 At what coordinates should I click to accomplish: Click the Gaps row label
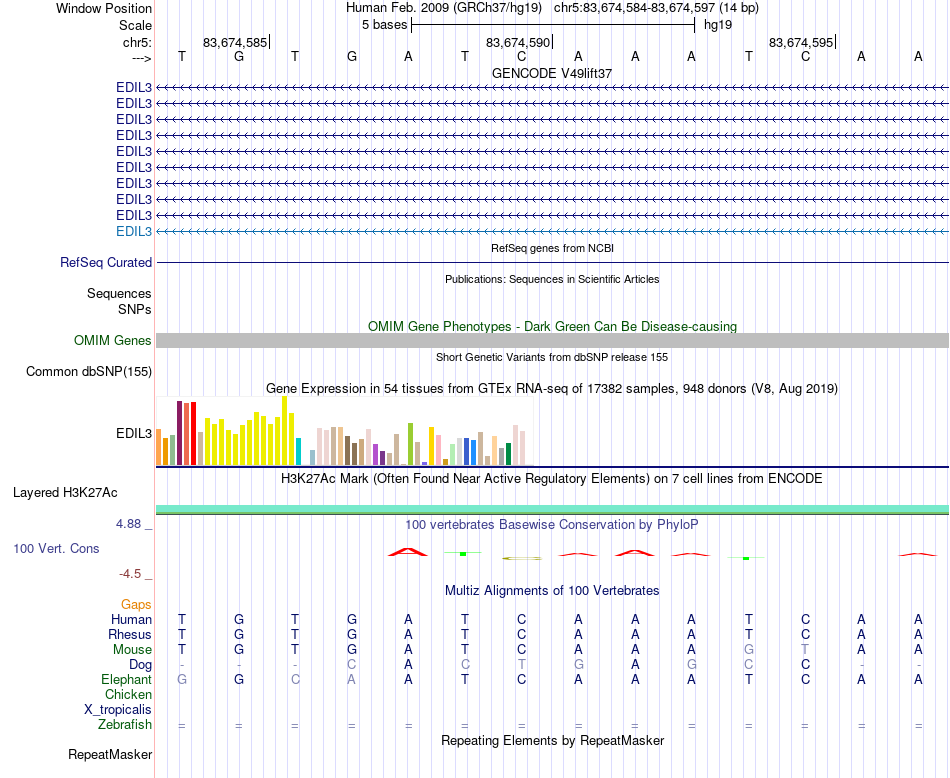(x=136, y=605)
